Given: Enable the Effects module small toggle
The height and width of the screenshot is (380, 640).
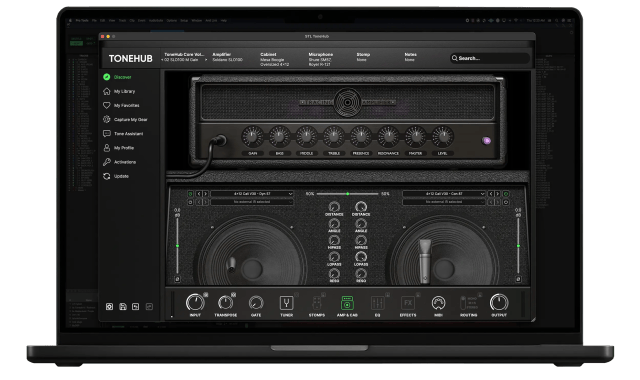Looking at the screenshot, I should pos(418,294).
